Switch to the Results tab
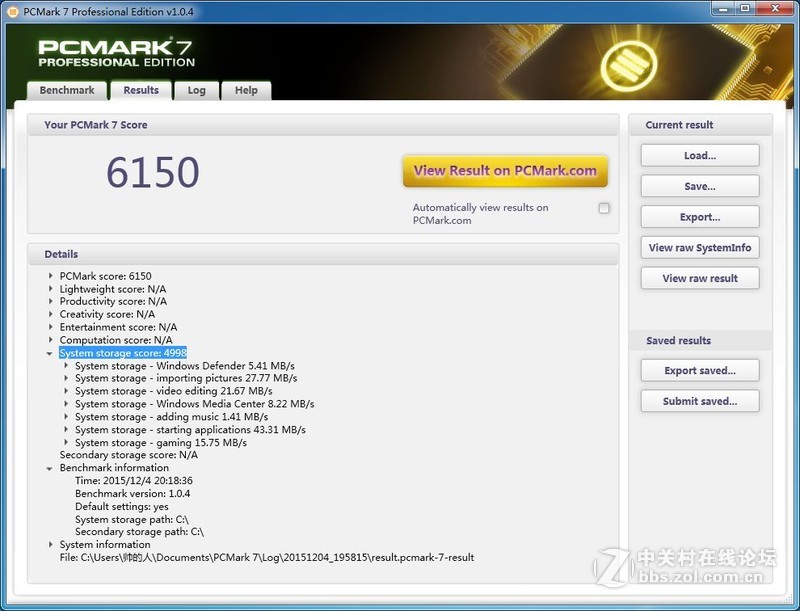 (x=141, y=90)
